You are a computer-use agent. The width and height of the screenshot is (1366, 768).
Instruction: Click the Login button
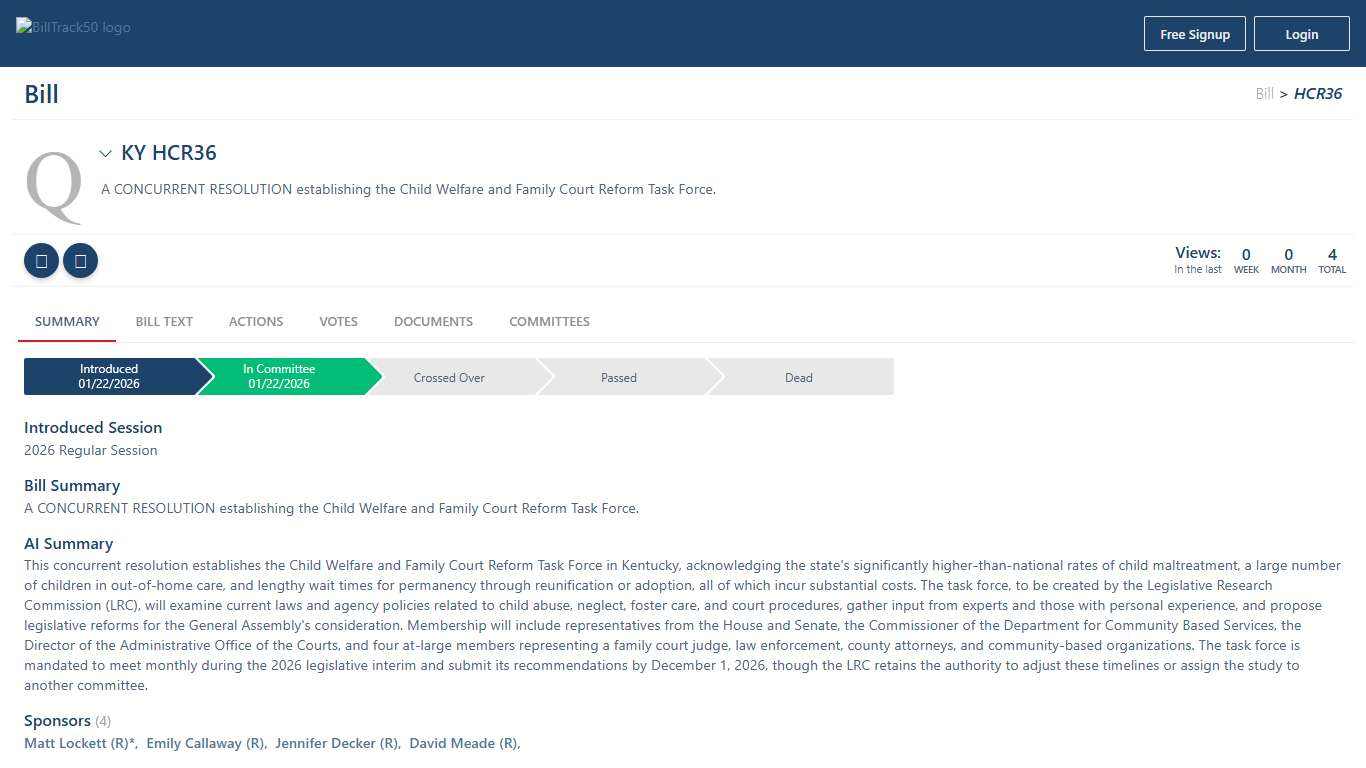(1301, 34)
